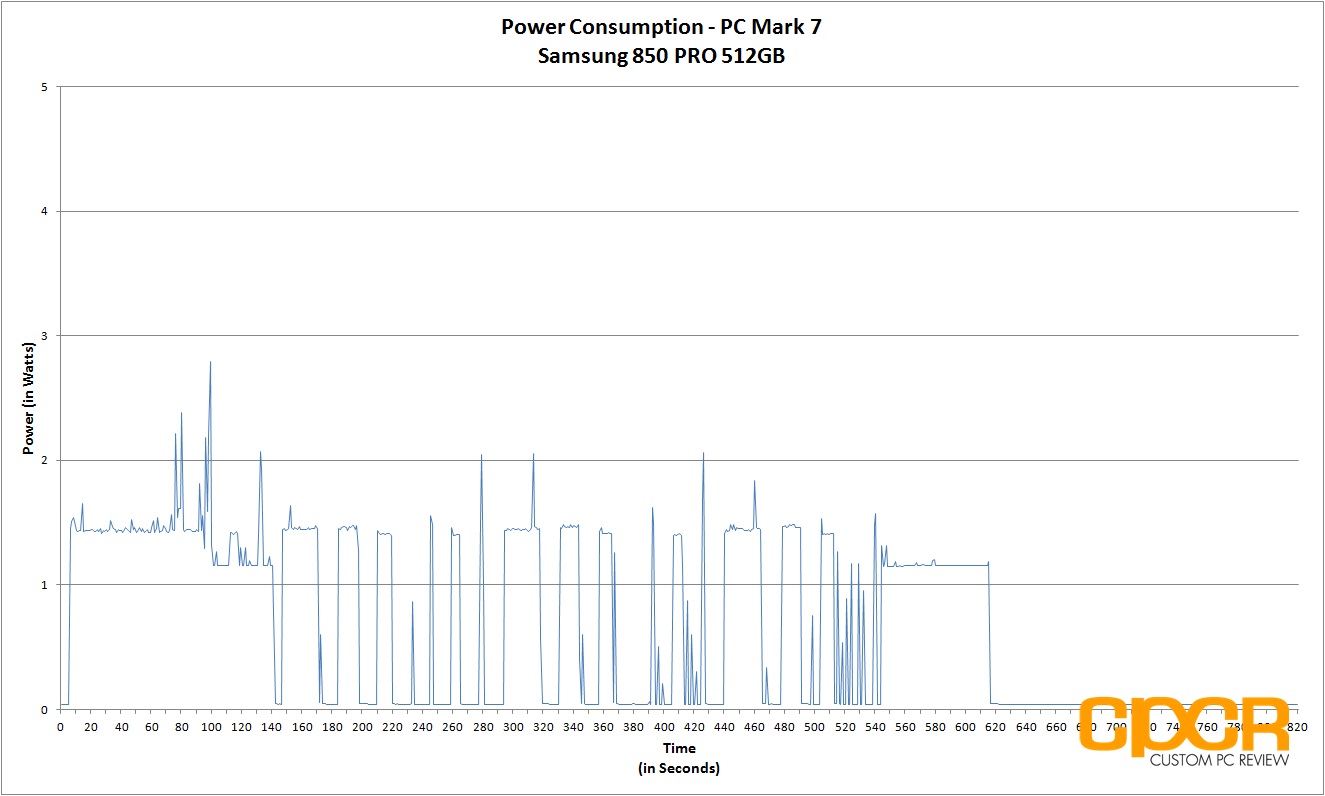
Task: Click the time axis tick "100"
Action: coord(211,727)
